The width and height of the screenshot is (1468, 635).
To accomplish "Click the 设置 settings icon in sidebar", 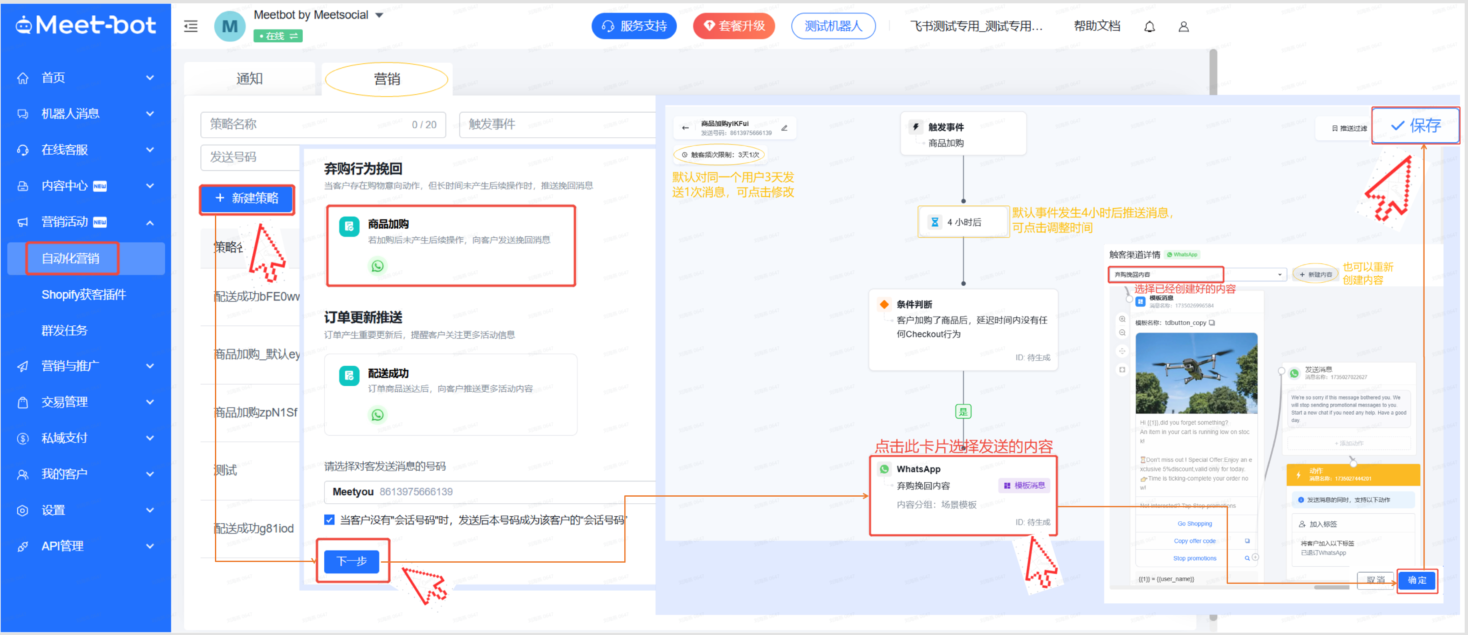I will point(23,510).
